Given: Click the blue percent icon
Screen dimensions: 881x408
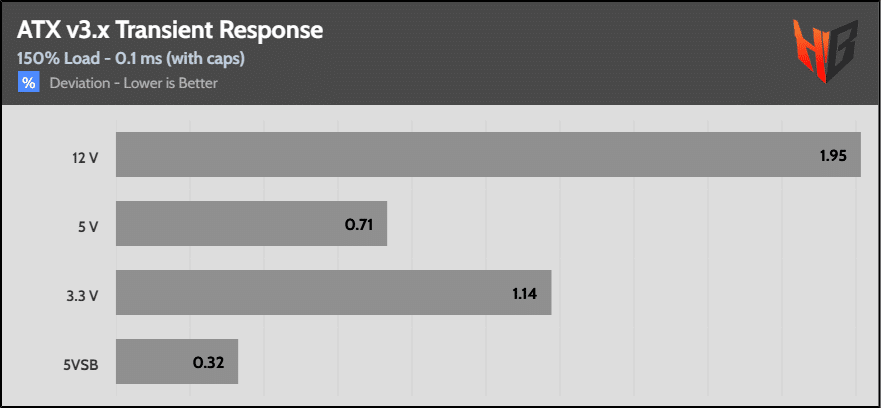Looking at the screenshot, I should tap(28, 83).
